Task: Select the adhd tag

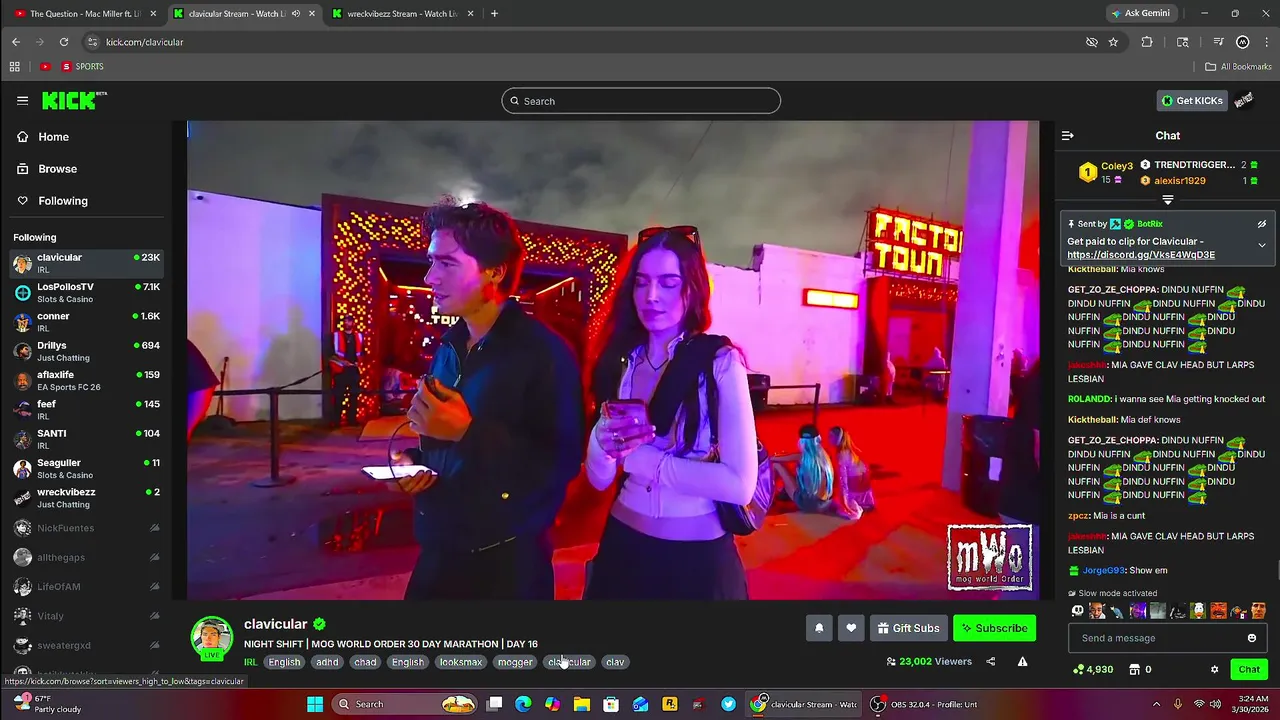Action: (327, 662)
